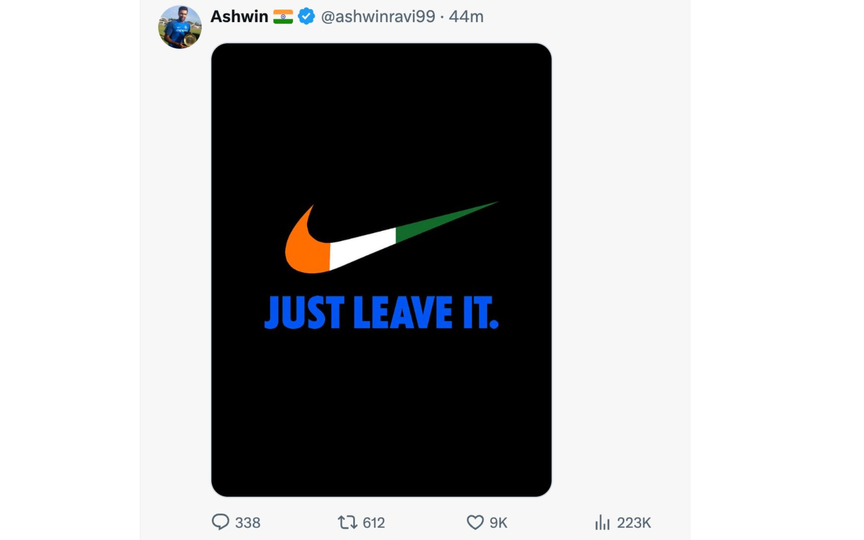Click the India flag emoji beside Ashwin
This screenshot has height=540, width=864.
click(x=283, y=17)
